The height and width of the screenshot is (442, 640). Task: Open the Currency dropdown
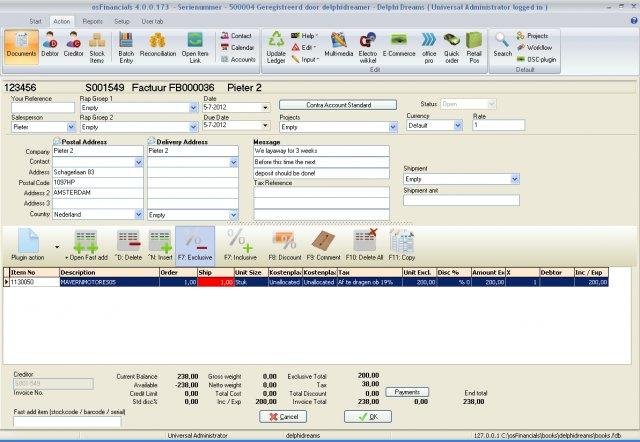pos(458,125)
